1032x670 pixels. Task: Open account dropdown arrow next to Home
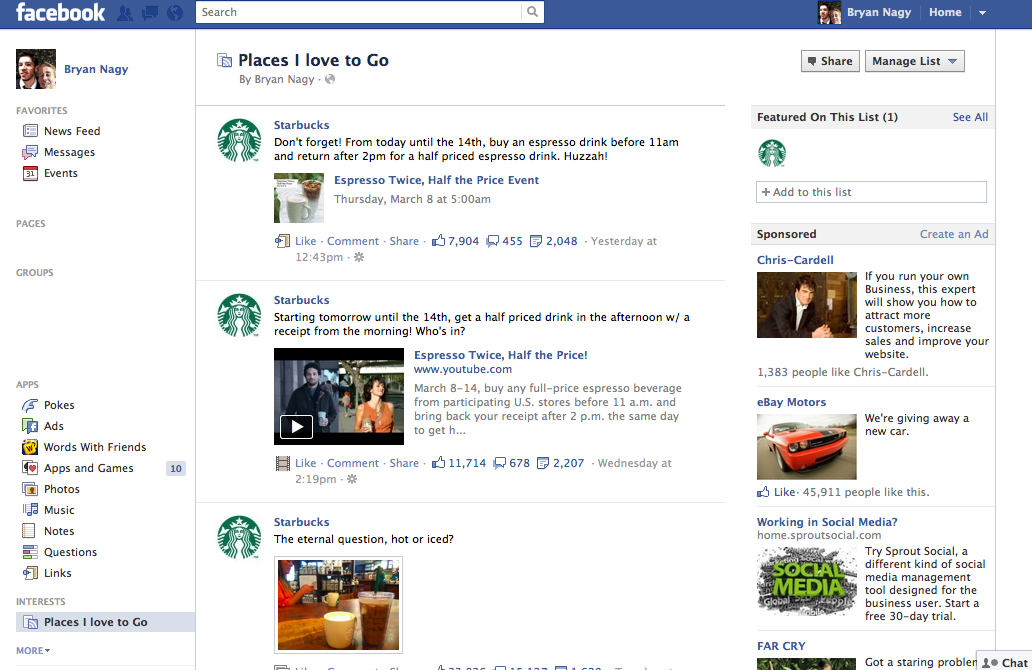coord(982,13)
